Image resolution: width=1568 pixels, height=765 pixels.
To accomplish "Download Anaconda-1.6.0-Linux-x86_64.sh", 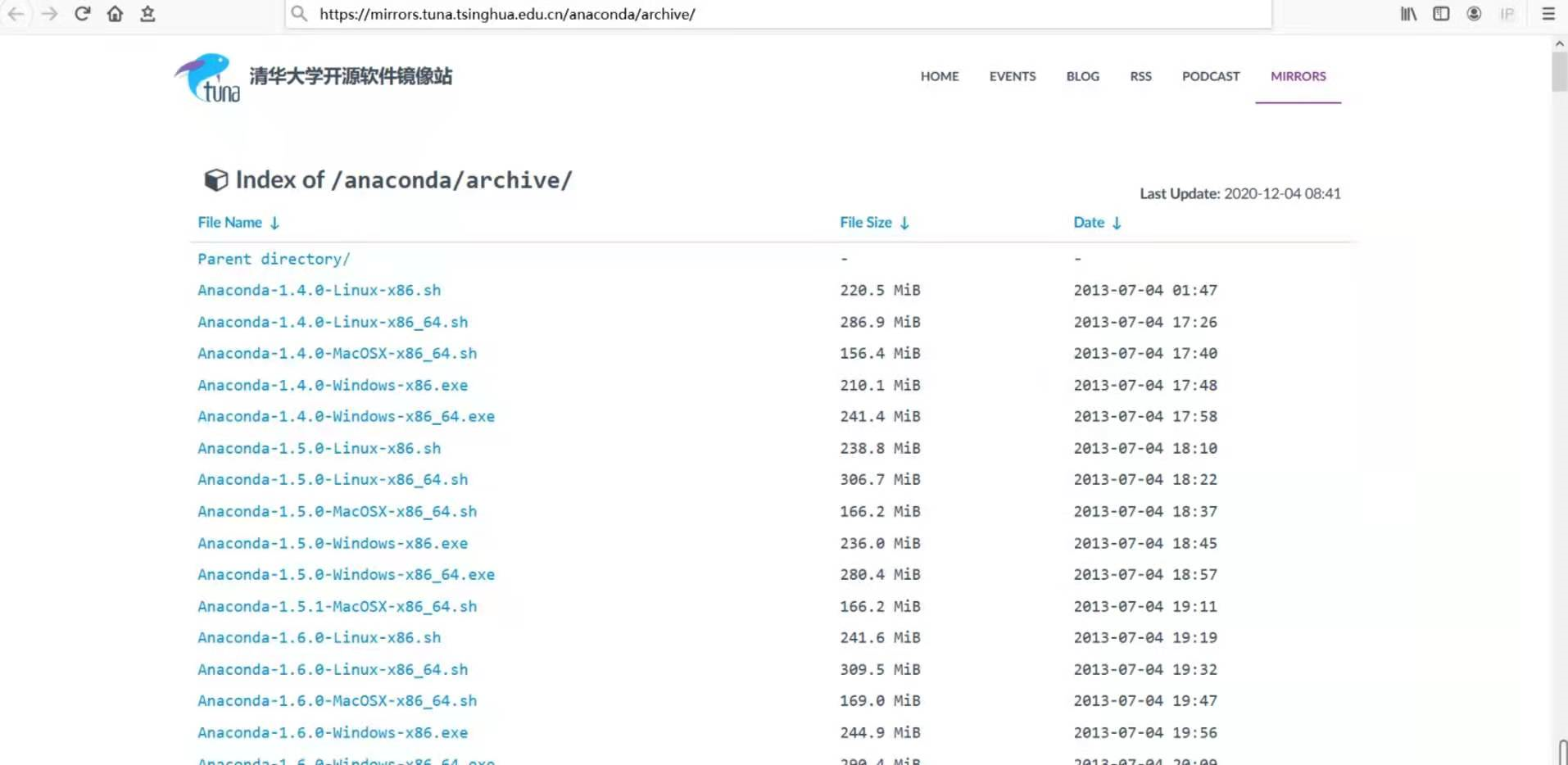I will click(x=333, y=669).
